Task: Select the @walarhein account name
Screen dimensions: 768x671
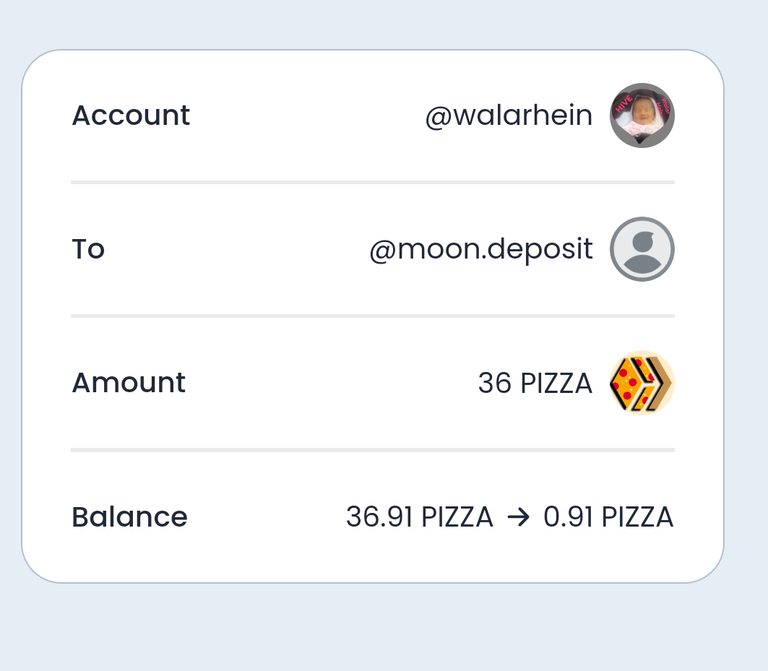Action: tap(509, 116)
